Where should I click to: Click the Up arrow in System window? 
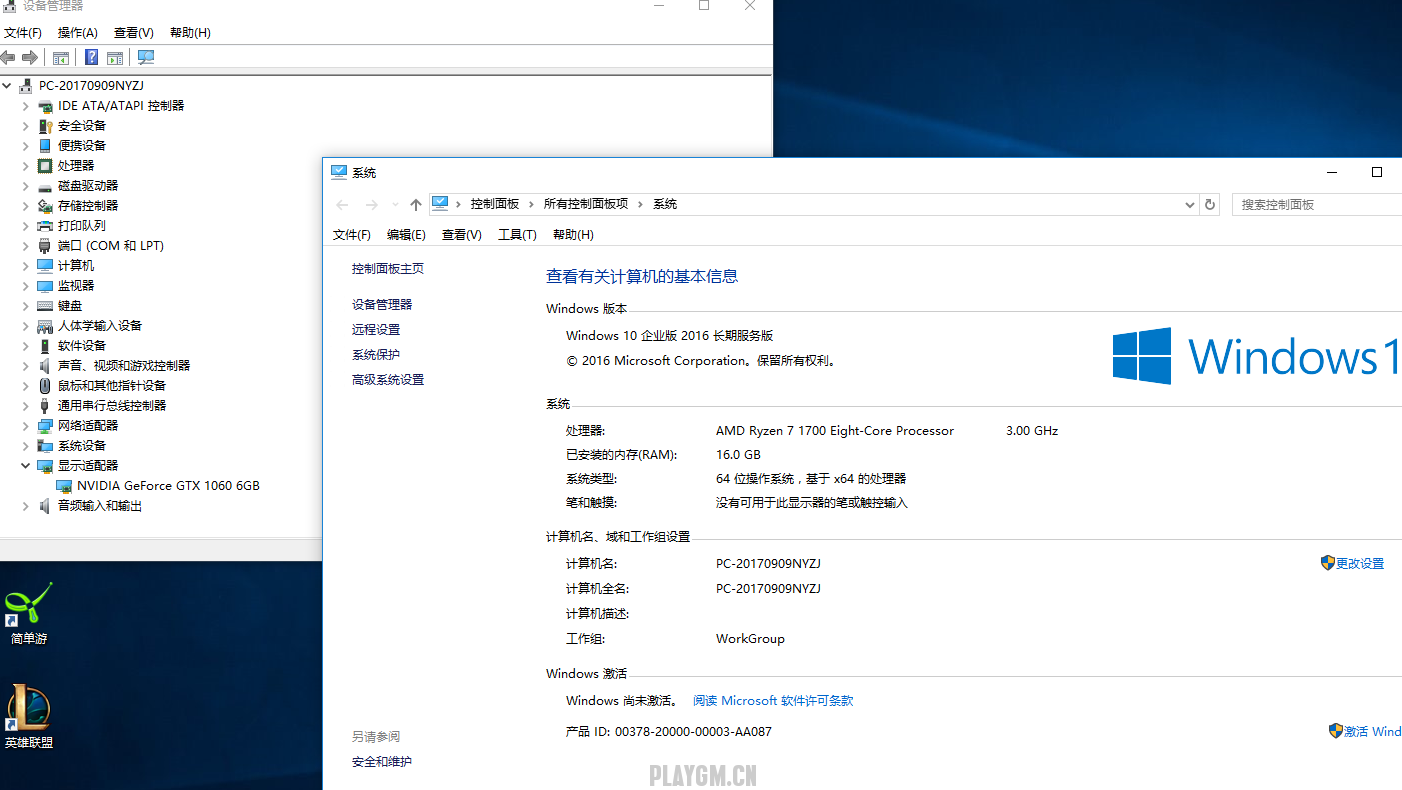click(x=416, y=205)
